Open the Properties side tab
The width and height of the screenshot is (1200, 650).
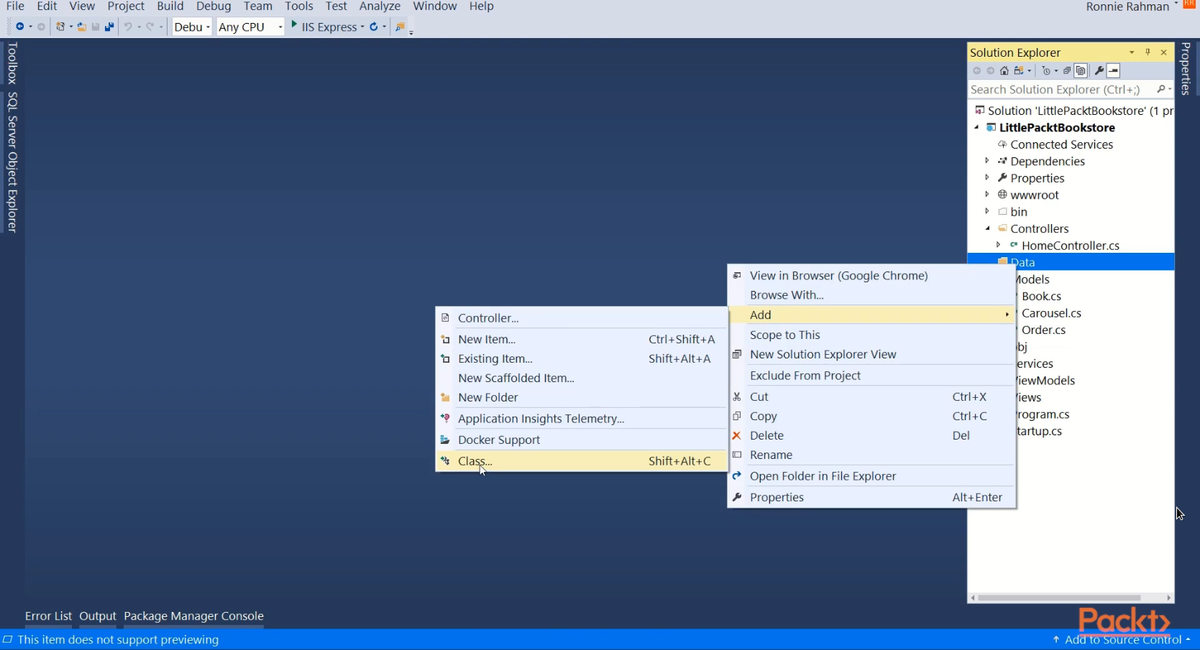tap(1186, 69)
